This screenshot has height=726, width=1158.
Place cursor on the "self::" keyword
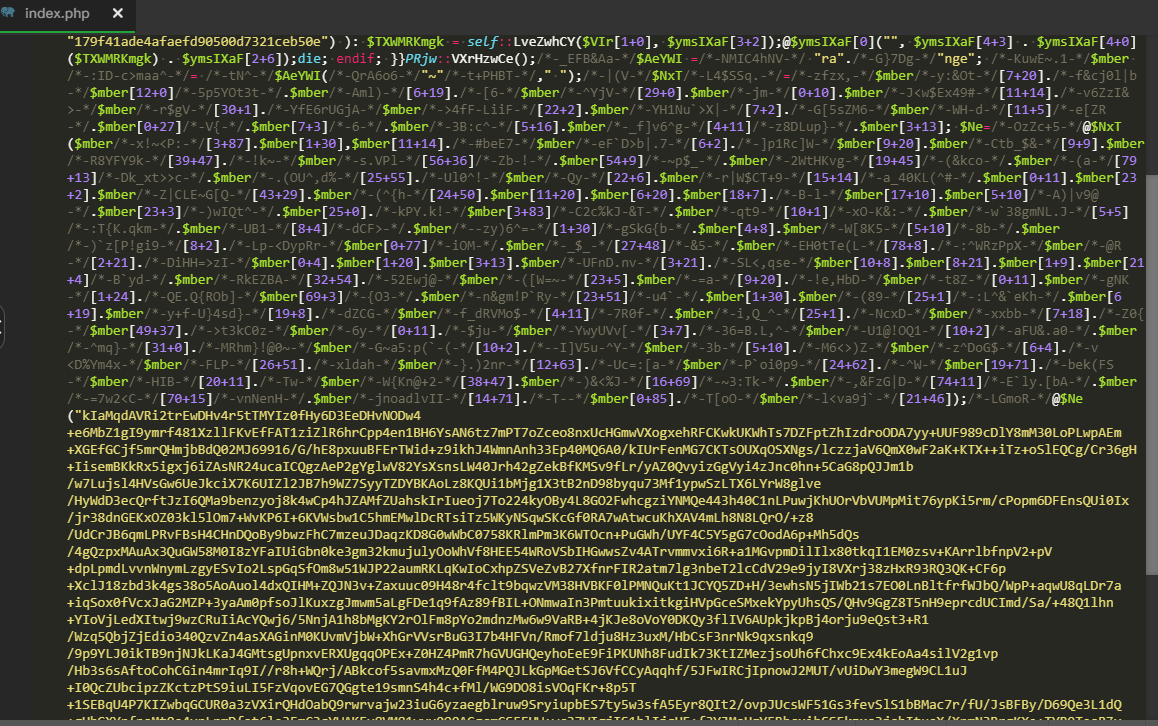tap(490, 42)
